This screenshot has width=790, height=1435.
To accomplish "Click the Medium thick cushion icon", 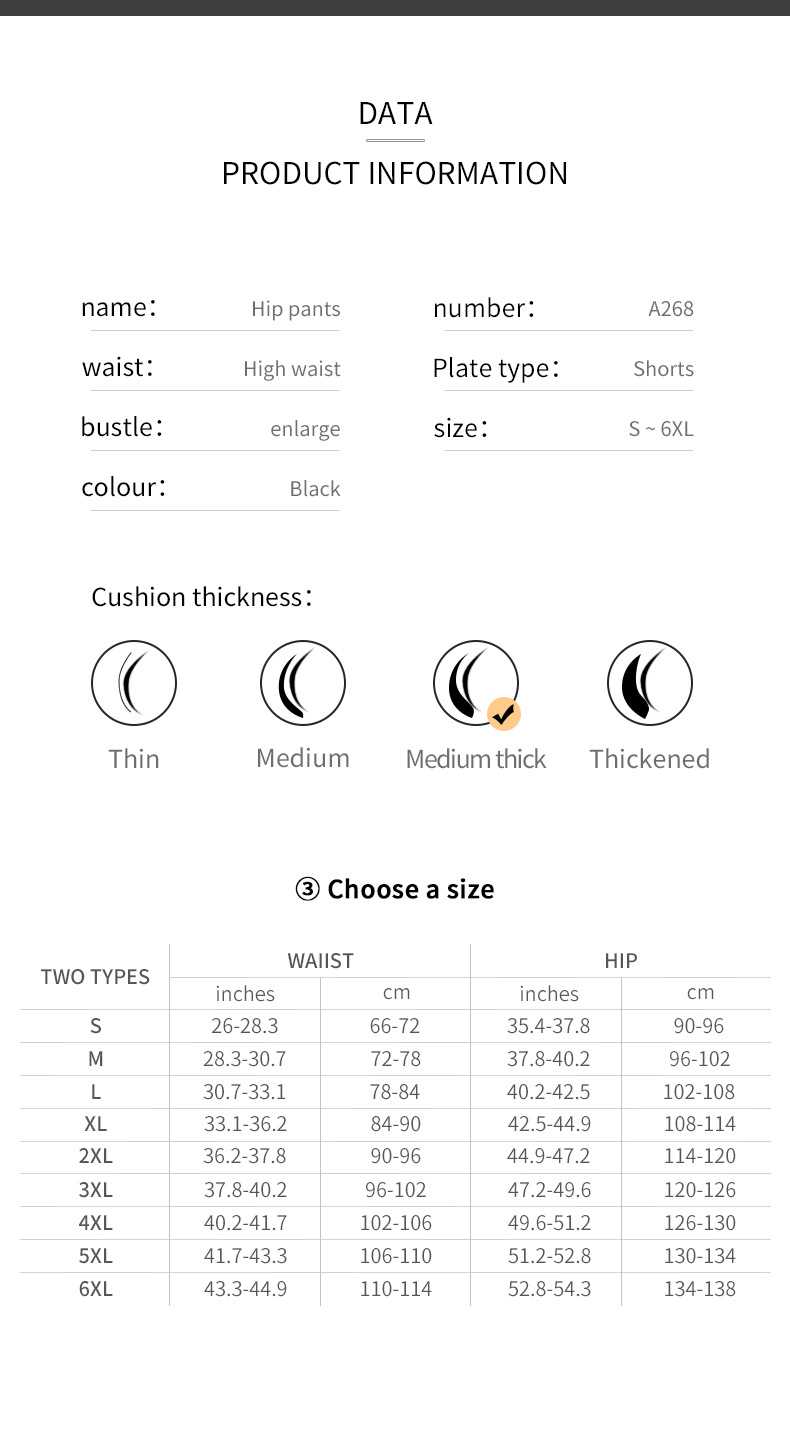I will pos(475,683).
